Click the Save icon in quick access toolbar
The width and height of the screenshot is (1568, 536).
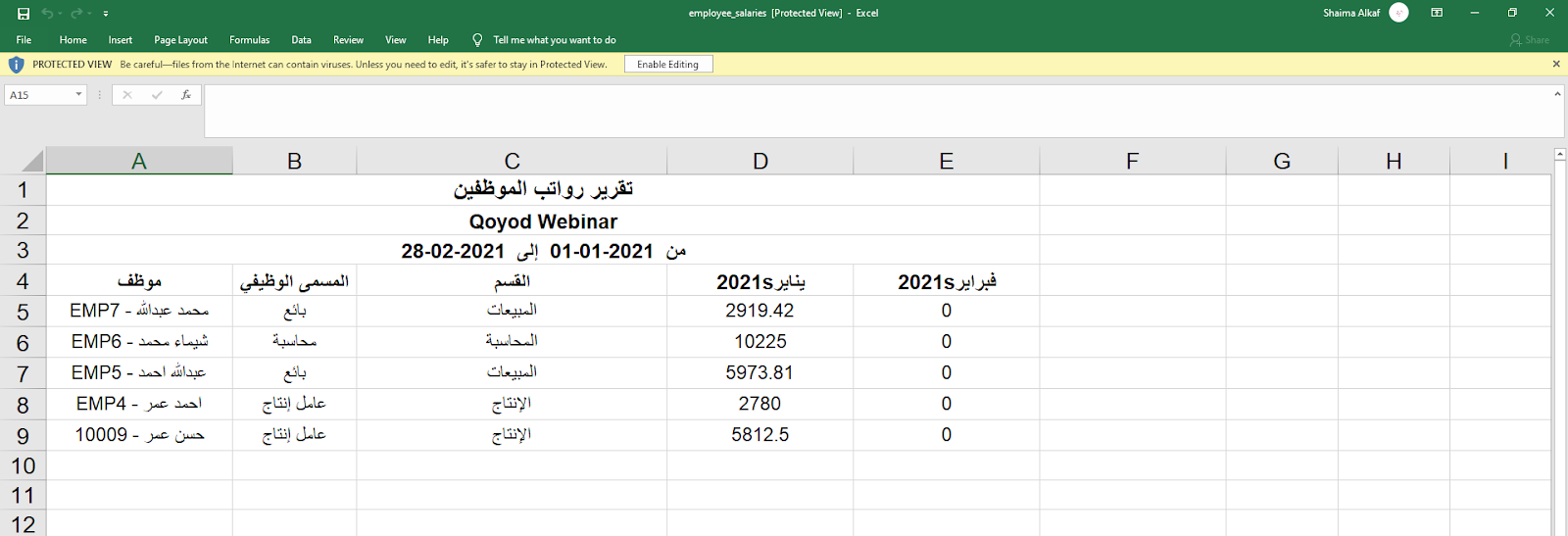tap(24, 14)
